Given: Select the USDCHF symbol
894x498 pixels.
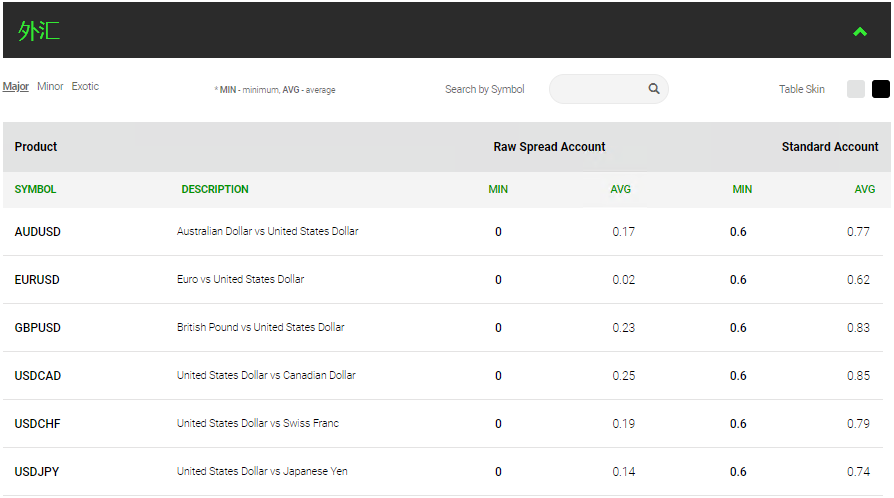Looking at the screenshot, I should [x=38, y=423].
